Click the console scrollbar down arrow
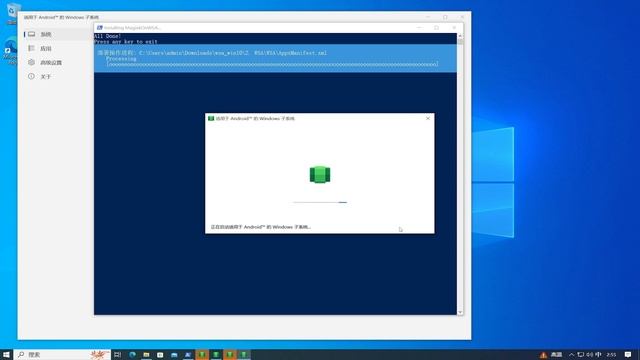The width and height of the screenshot is (640, 360). point(460,312)
